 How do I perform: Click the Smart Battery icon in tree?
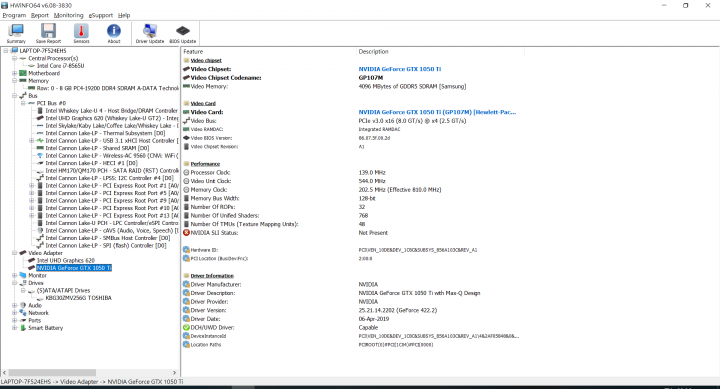pos(23,327)
